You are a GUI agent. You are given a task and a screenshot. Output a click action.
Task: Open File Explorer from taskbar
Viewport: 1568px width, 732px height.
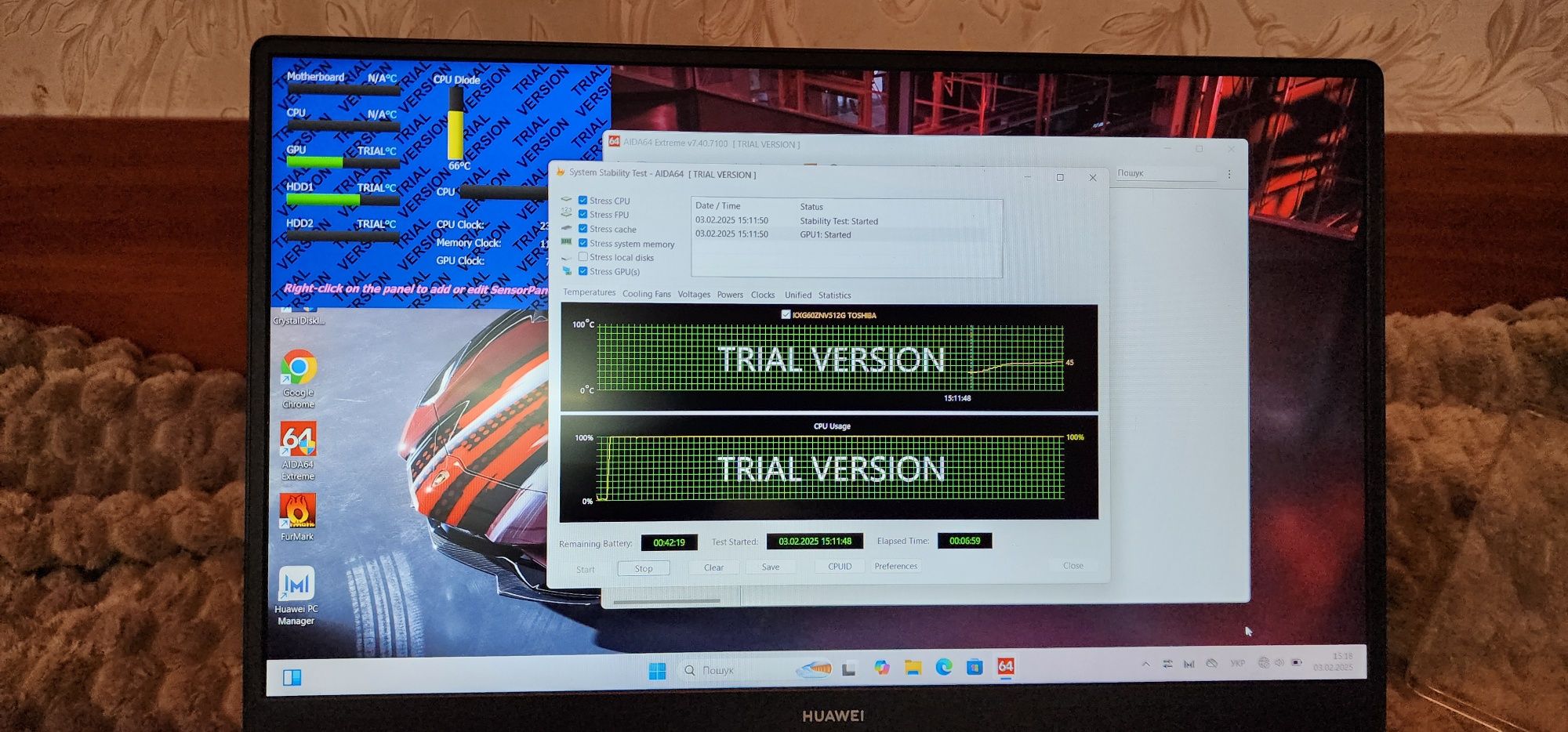tap(913, 667)
